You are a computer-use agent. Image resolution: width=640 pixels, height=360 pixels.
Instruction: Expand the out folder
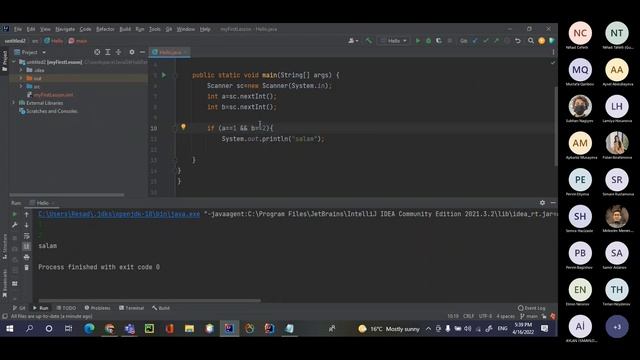click(21, 78)
